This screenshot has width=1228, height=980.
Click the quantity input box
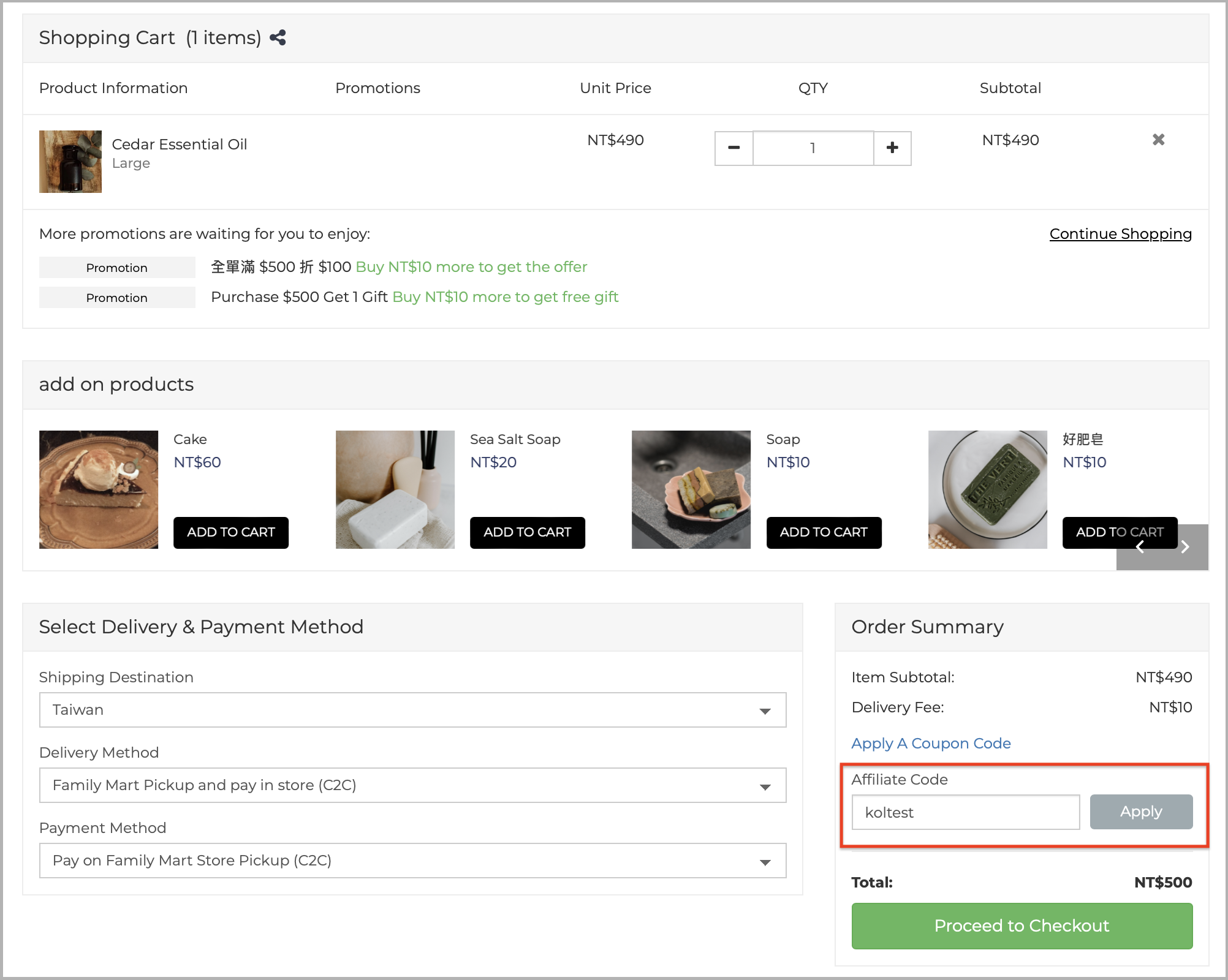(813, 148)
